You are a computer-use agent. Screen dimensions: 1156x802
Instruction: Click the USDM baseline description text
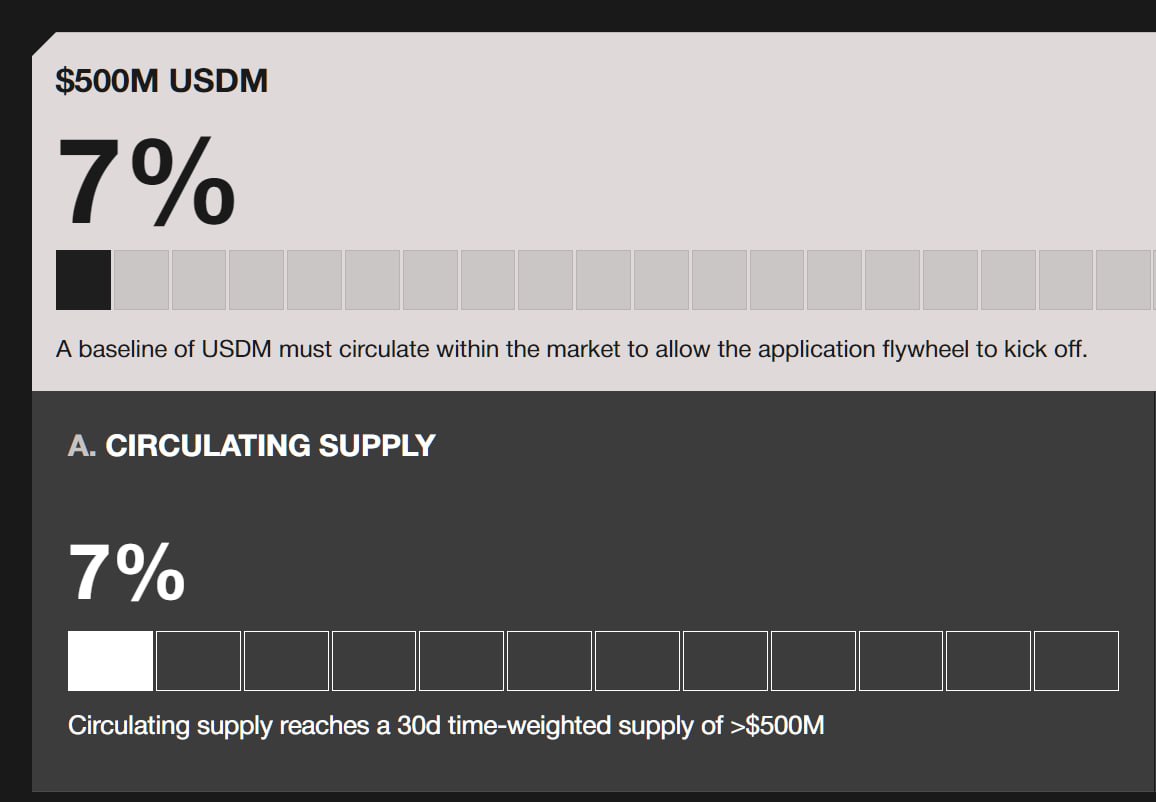(x=571, y=350)
